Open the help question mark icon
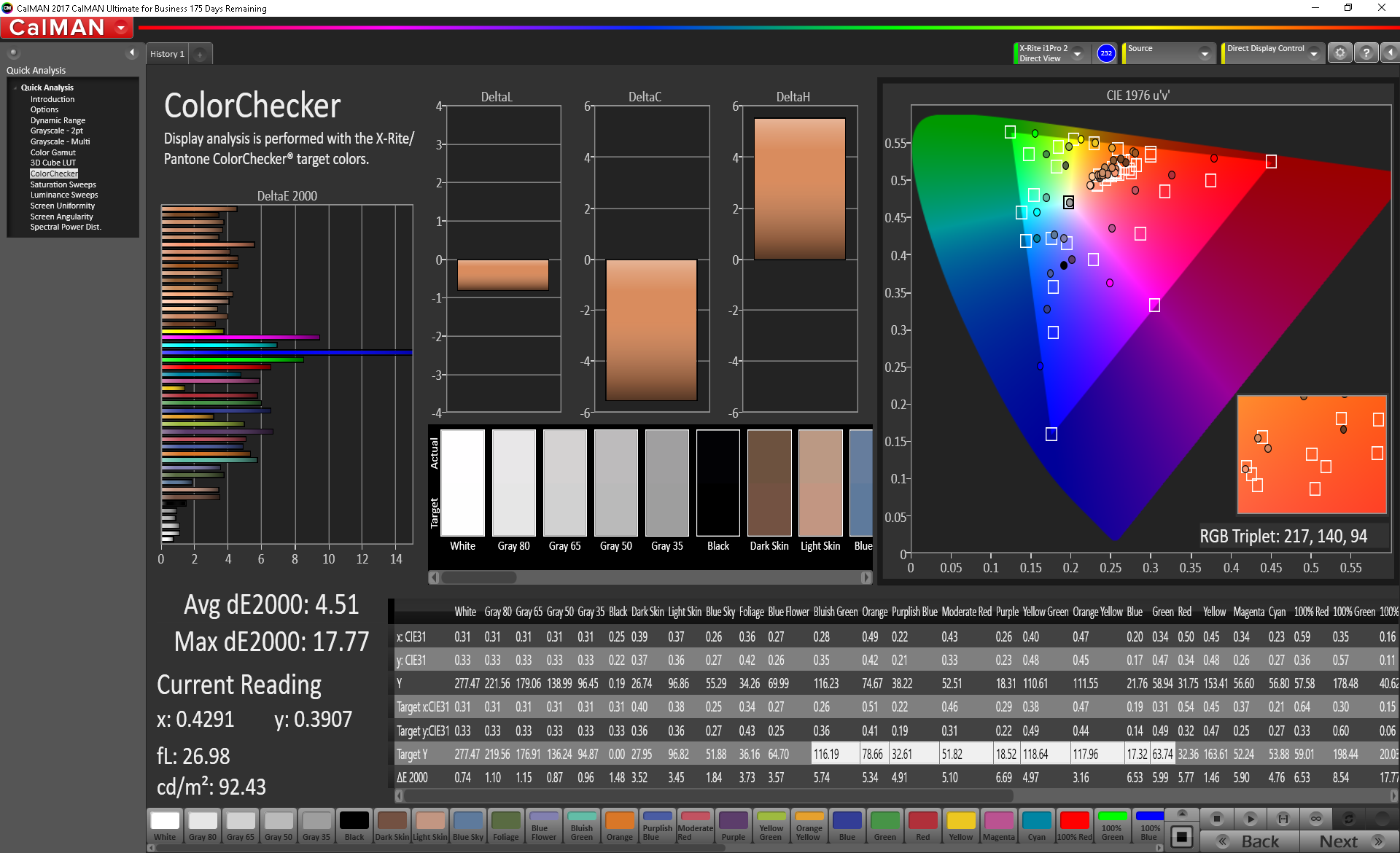This screenshot has width=1400, height=853. coord(1366,53)
